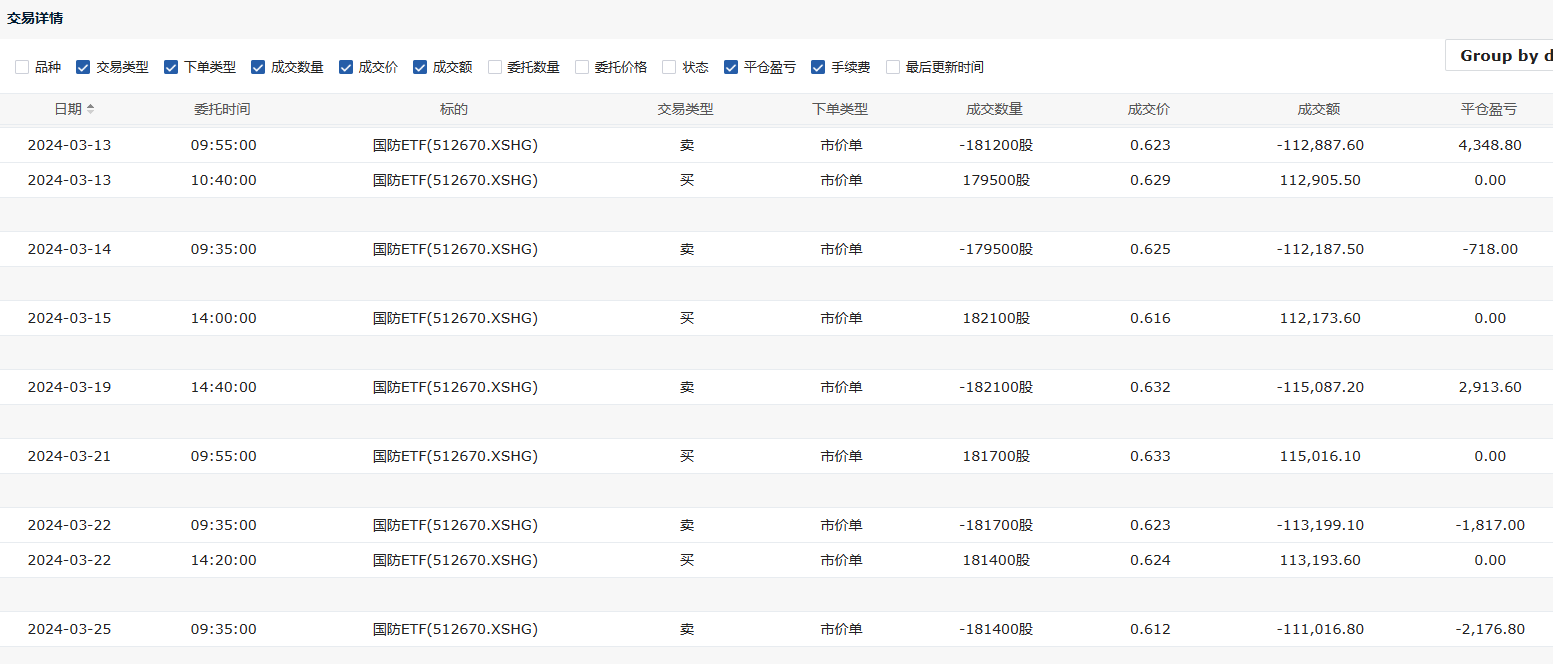Select the 10:40:00 order time cell
This screenshot has width=1553, height=664.
coord(223,180)
